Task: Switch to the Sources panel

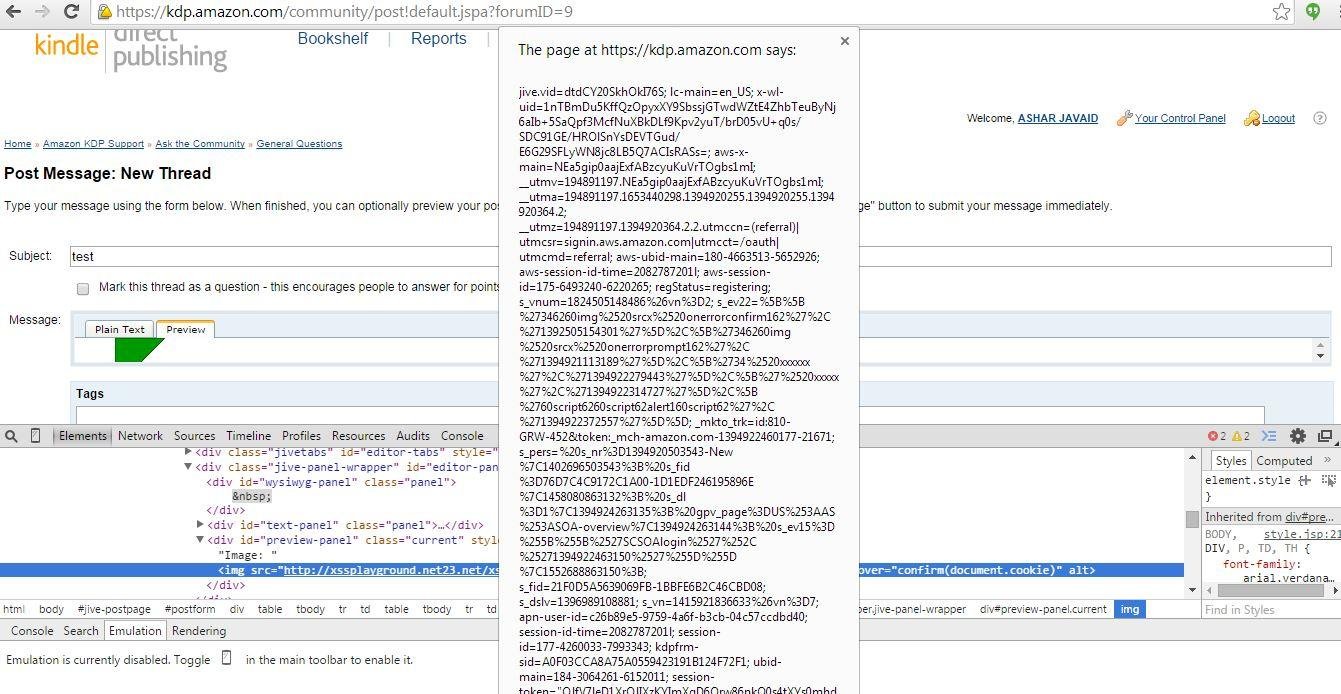Action: (x=194, y=436)
